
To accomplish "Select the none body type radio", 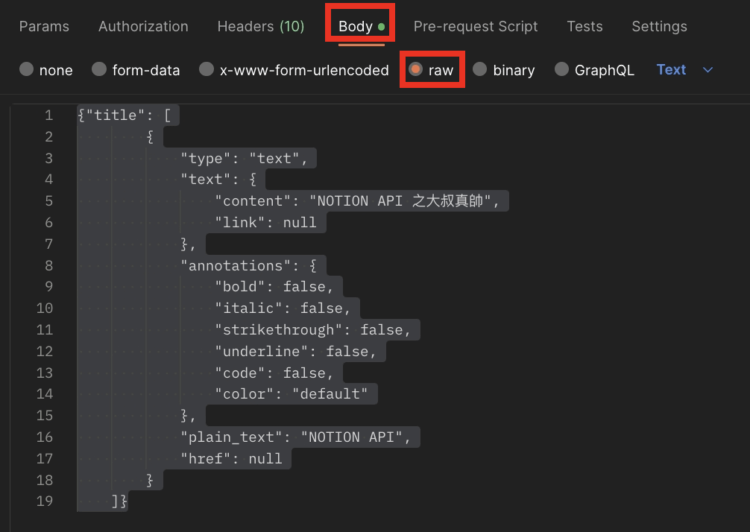I will (27, 70).
